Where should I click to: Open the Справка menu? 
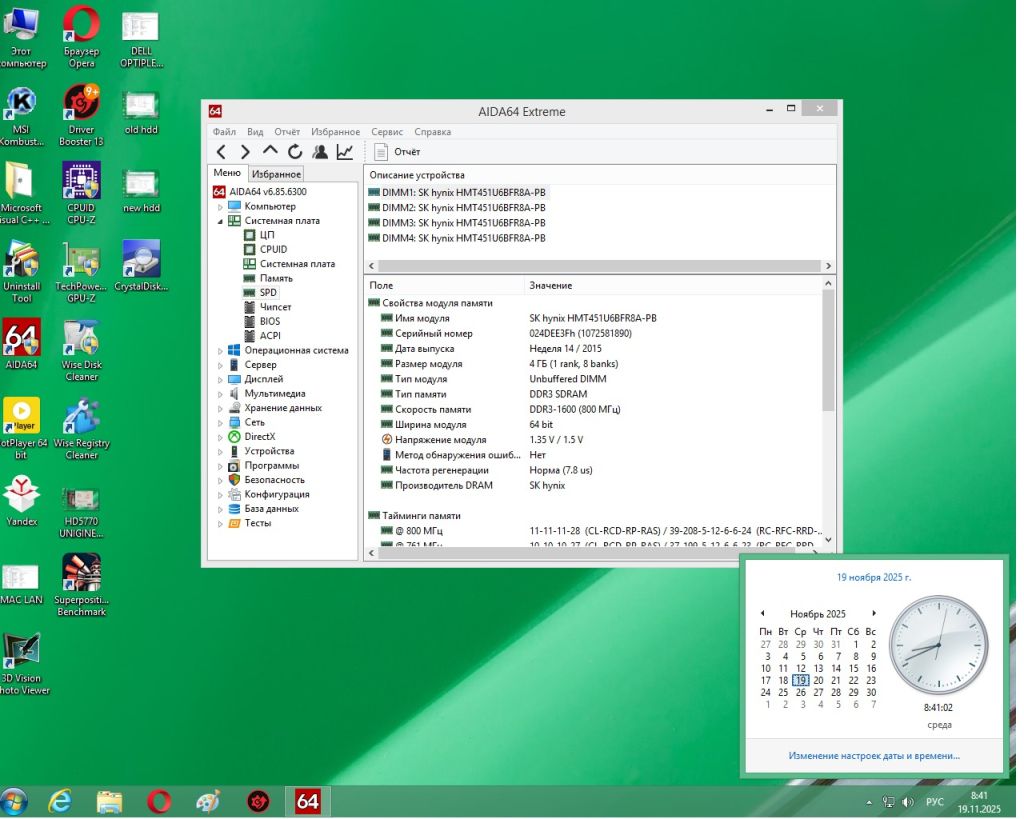pos(432,132)
